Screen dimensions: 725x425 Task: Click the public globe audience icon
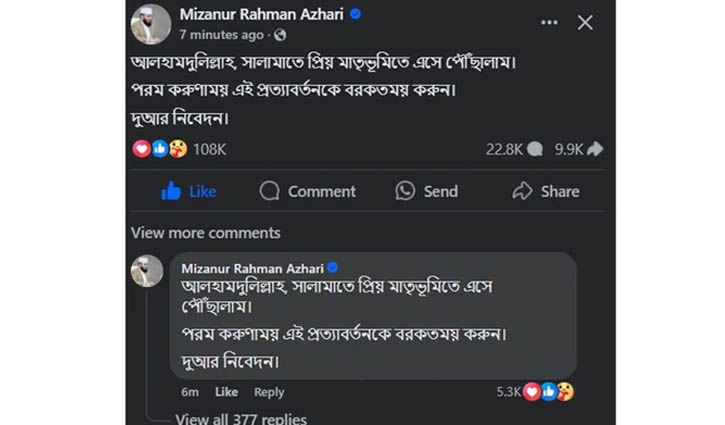click(x=280, y=35)
